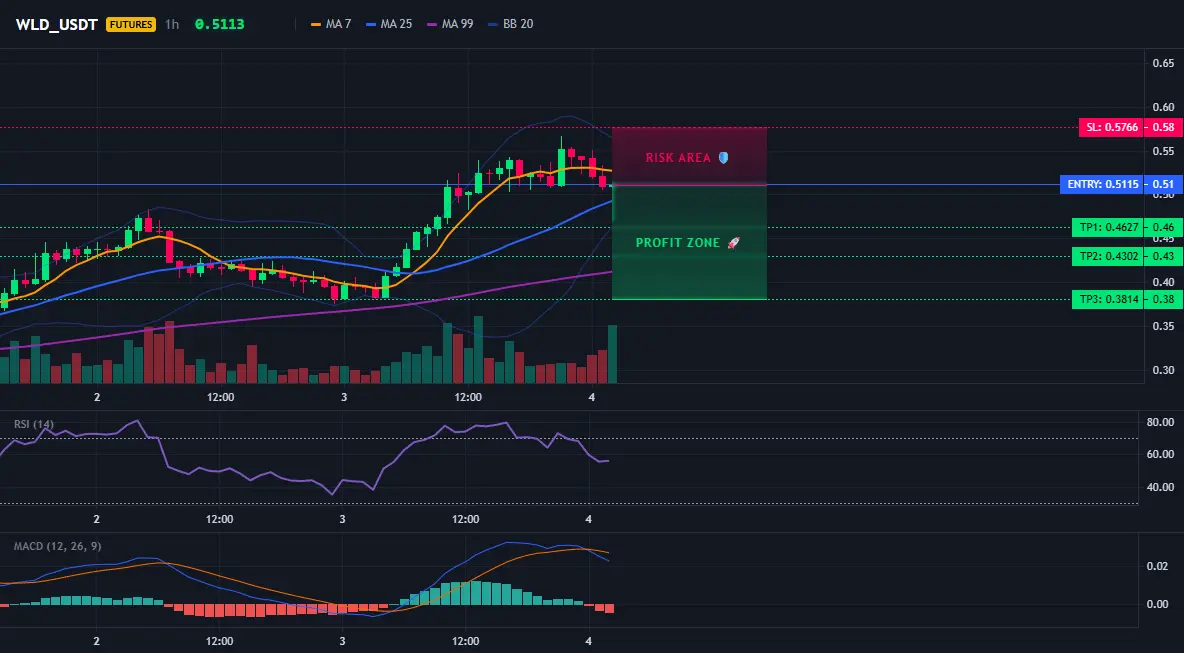Viewport: 1184px width, 653px height.
Task: Toggle the MA 7 legend entry
Action: 331,24
